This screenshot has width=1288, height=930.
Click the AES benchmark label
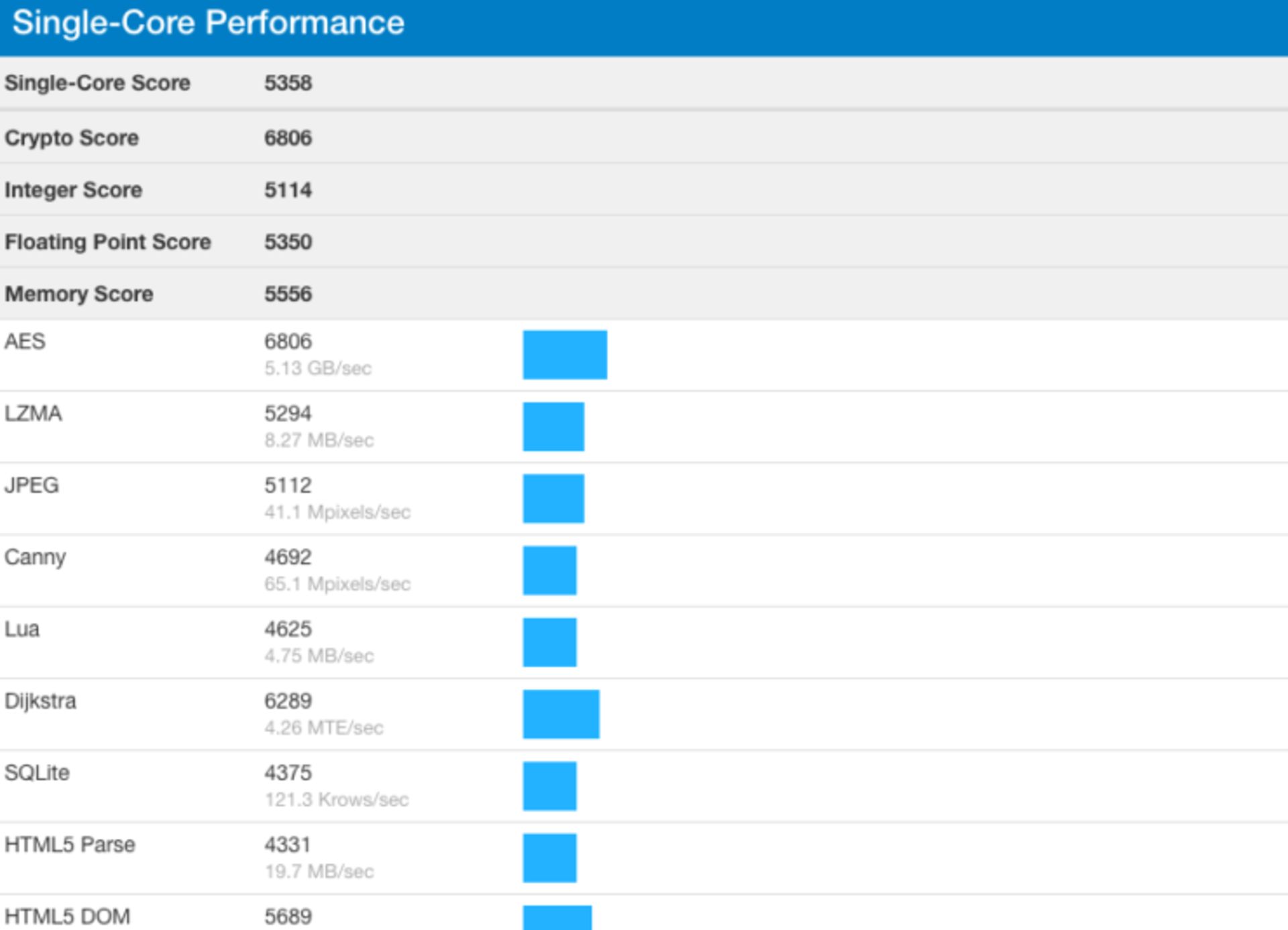(x=25, y=342)
